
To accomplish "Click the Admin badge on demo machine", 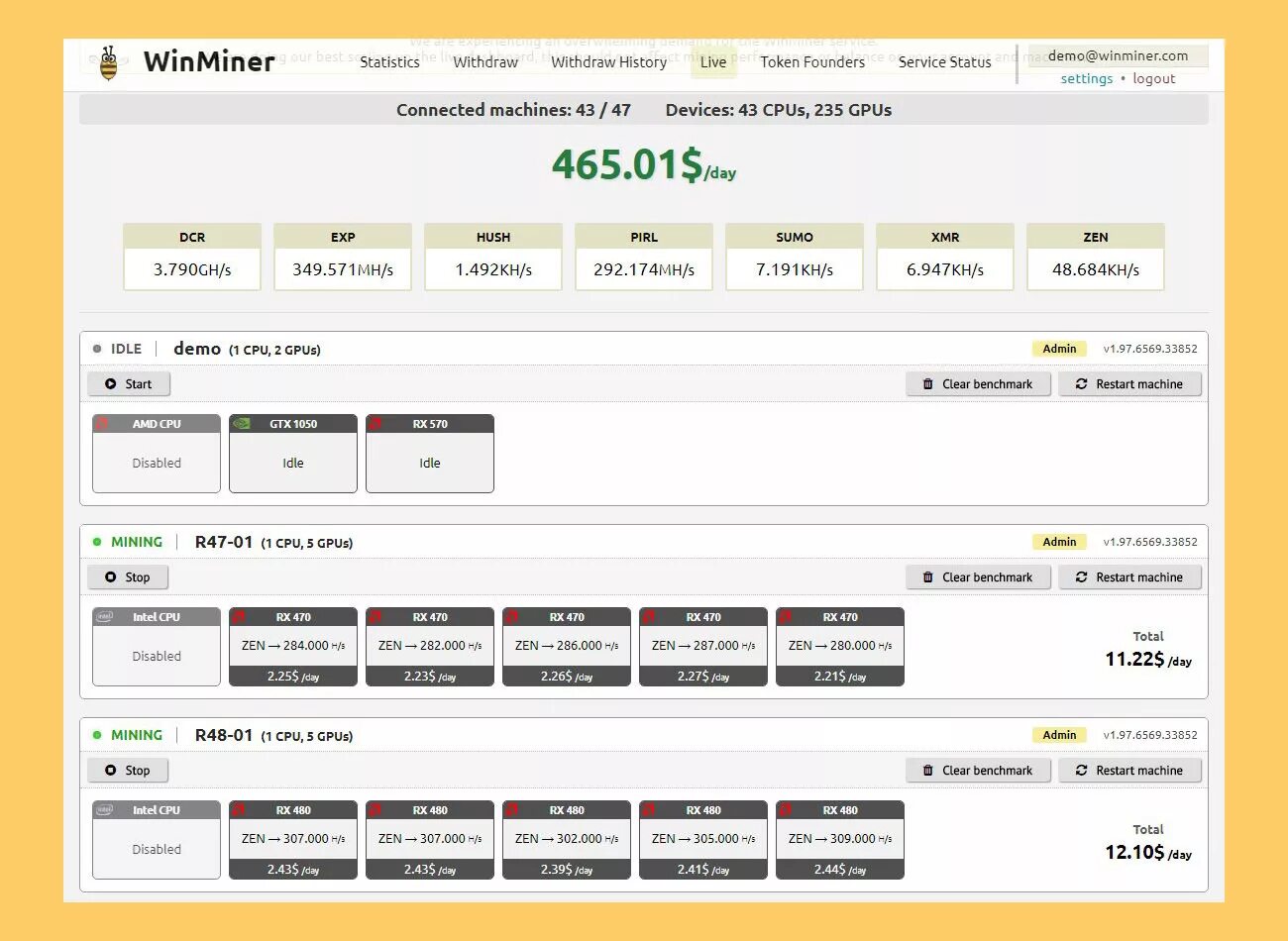I will pyautogui.click(x=1059, y=349).
